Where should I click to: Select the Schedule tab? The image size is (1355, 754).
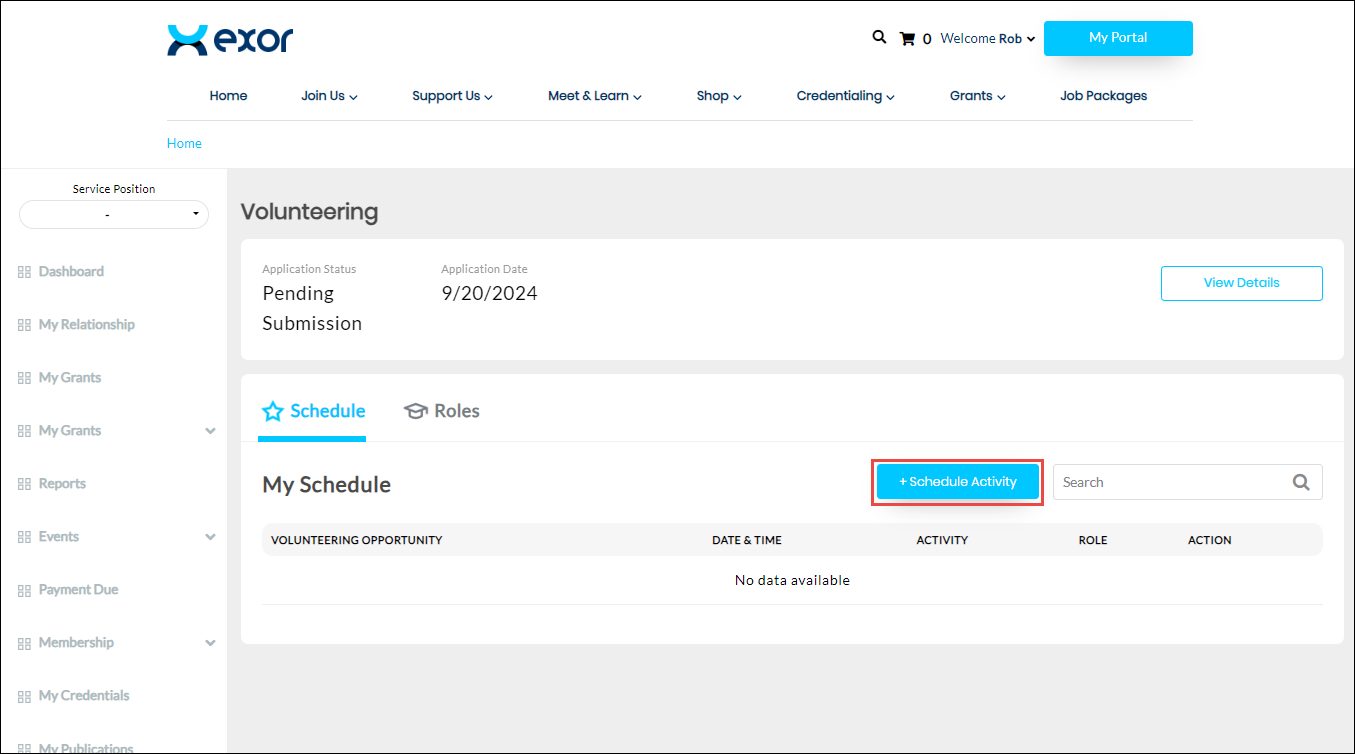point(313,411)
